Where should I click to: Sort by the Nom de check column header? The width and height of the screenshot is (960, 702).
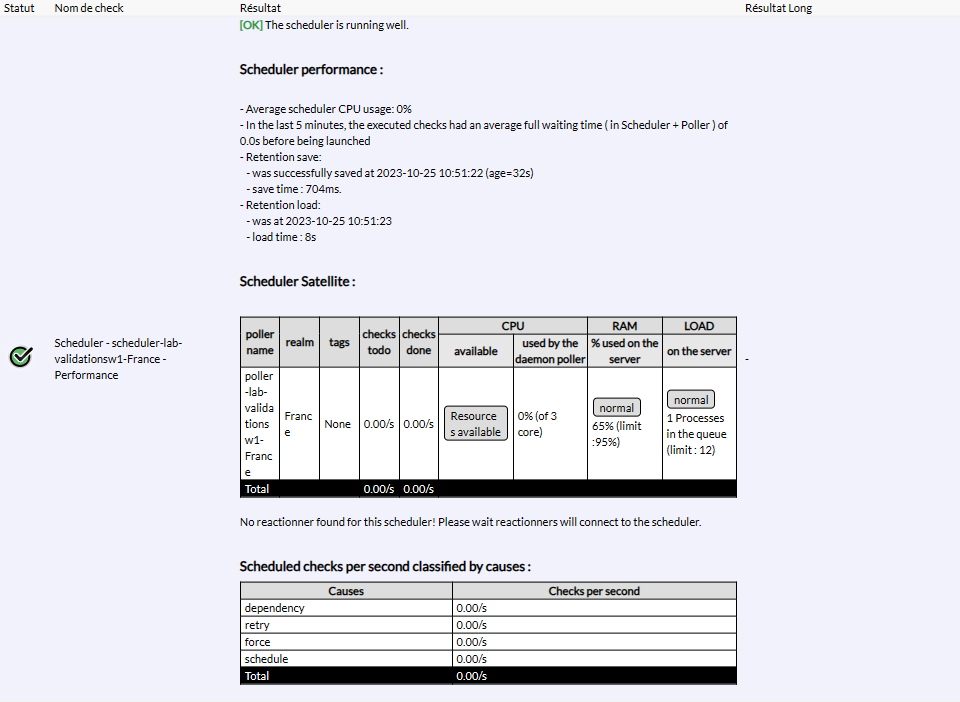[89, 8]
